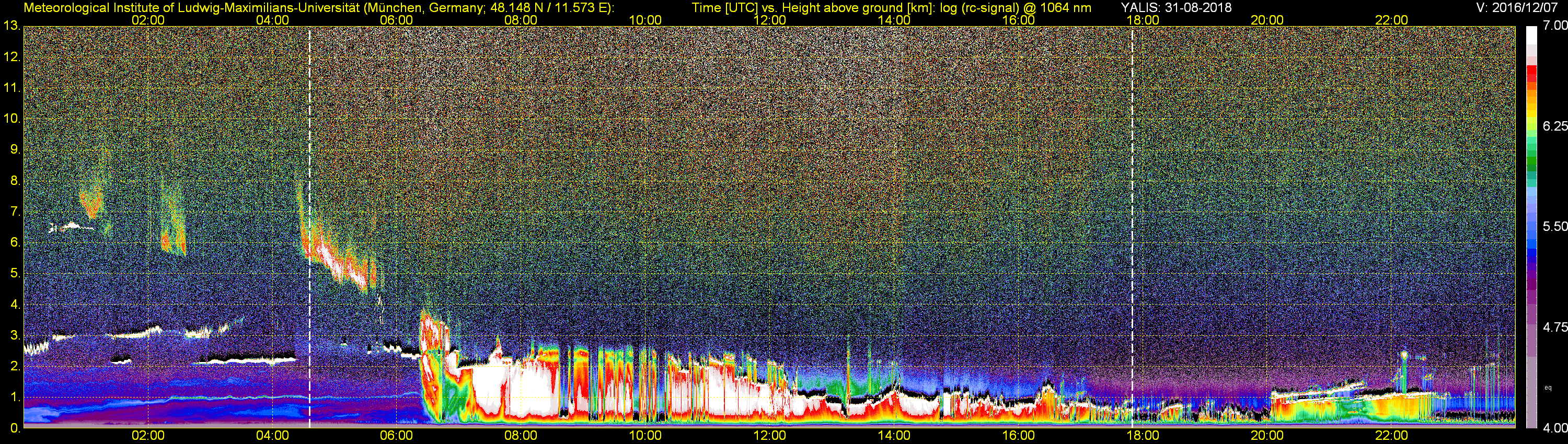Click the 10:00 label on the top time axis
The image size is (1568, 444).
point(645,20)
